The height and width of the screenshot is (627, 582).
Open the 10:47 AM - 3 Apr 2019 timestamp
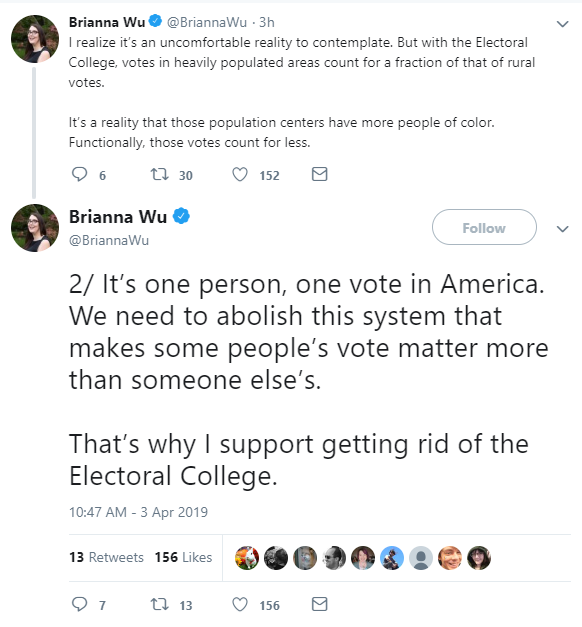[x=138, y=512]
